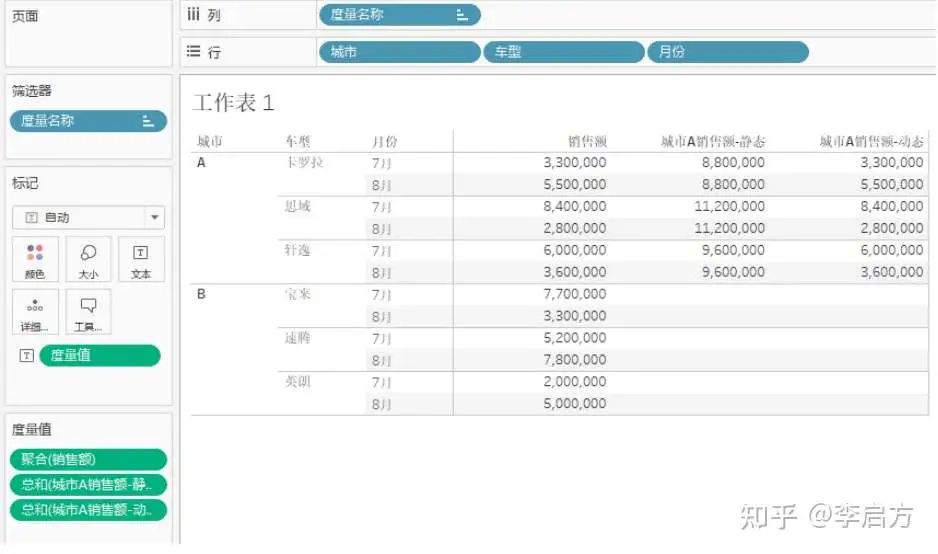Select the 度量值 pill on marks card
The image size is (938, 554).
pos(100,356)
